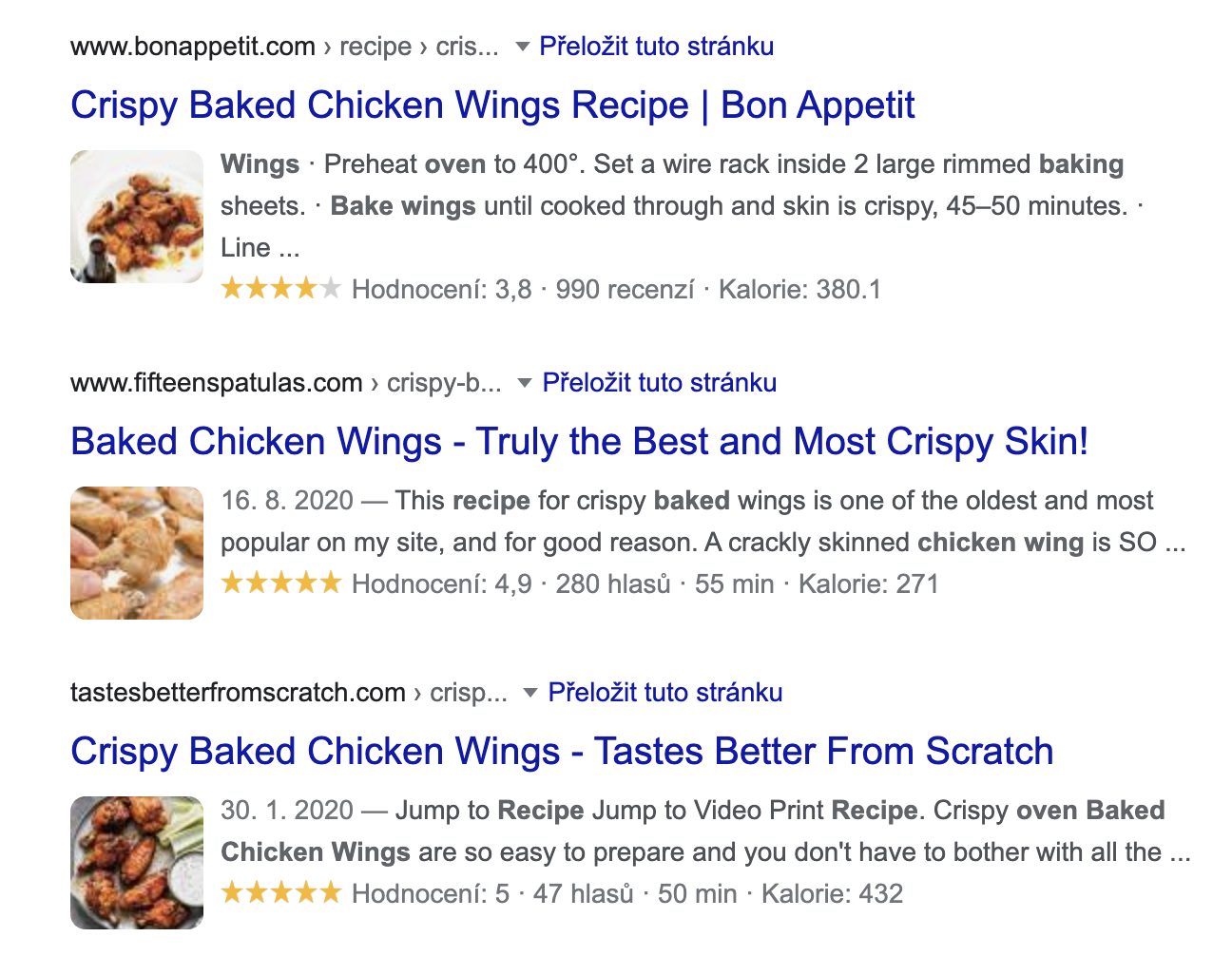This screenshot has height=956, width=1232.
Task: Expand dropdown arrow beside tastesbetterfromscratch.com URL
Action: [x=530, y=693]
